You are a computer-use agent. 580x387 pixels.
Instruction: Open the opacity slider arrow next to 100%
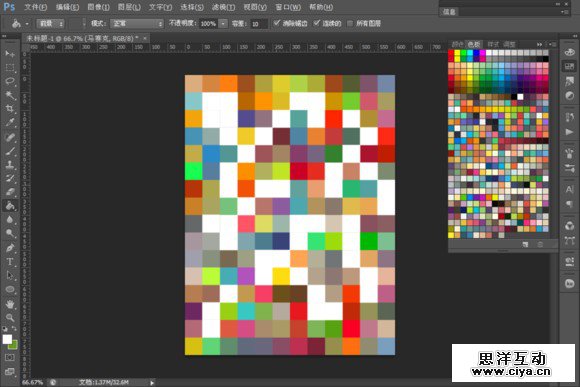point(223,24)
